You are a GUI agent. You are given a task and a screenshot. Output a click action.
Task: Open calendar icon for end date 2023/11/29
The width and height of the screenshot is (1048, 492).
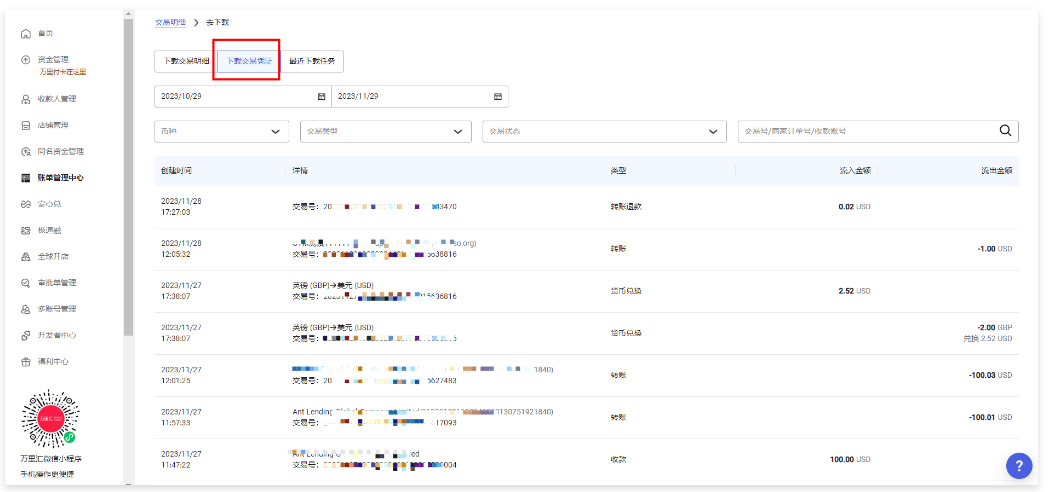pos(497,96)
